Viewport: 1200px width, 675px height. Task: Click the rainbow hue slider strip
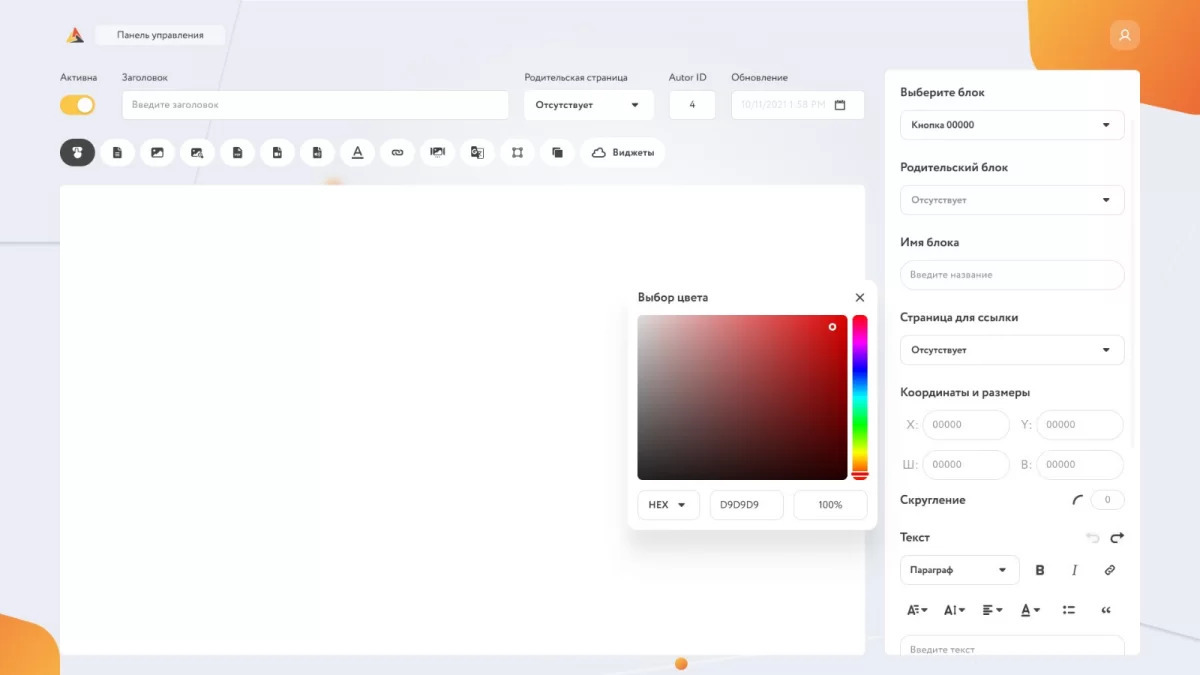[x=859, y=395]
